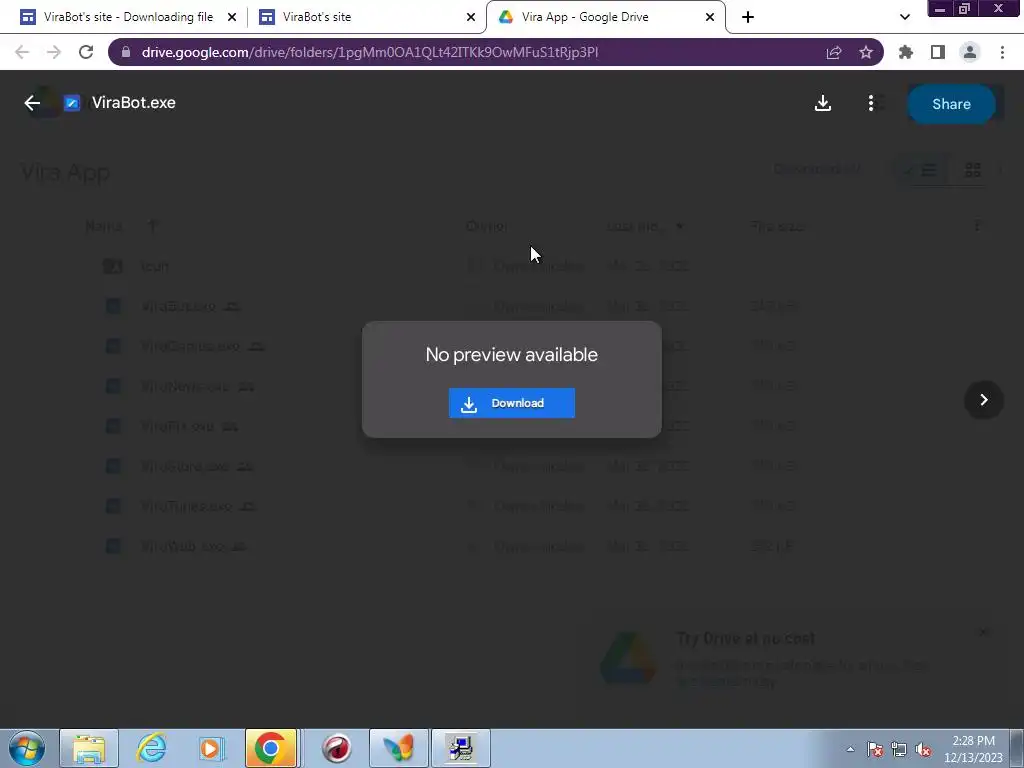This screenshot has height=768, width=1024.
Task: Close the Vira App Google Drive tab
Action: click(x=710, y=18)
